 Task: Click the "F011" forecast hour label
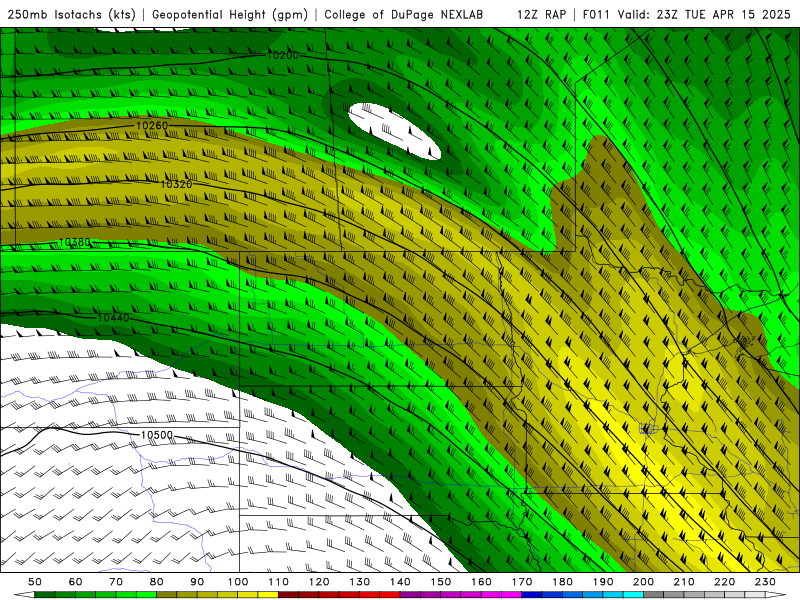(596, 14)
